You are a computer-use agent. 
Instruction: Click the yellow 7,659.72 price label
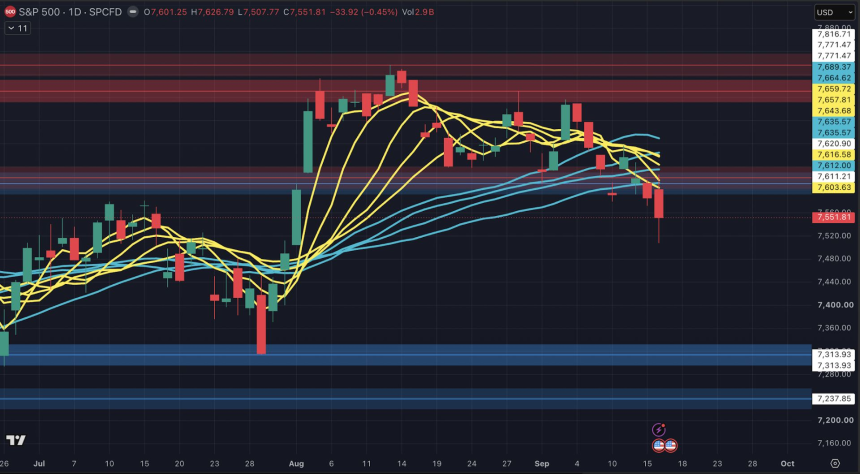pyautogui.click(x=833, y=89)
